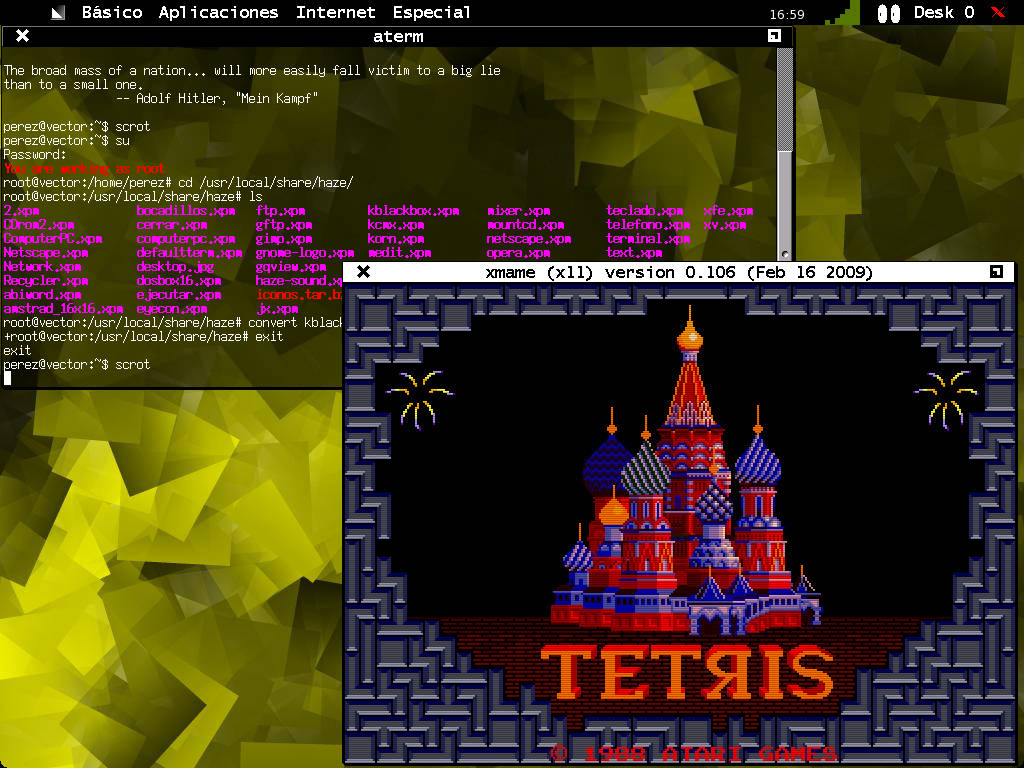Click the red X icon in panel
The width and height of the screenshot is (1024, 768).
pos(998,12)
